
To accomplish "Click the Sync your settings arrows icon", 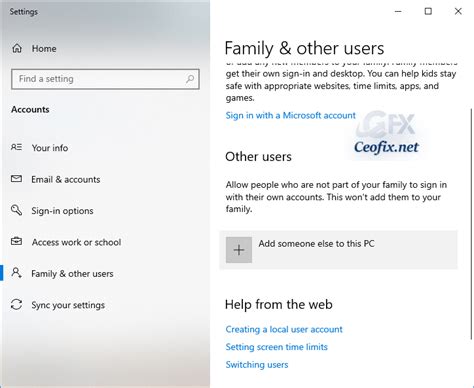I will coord(16,304).
